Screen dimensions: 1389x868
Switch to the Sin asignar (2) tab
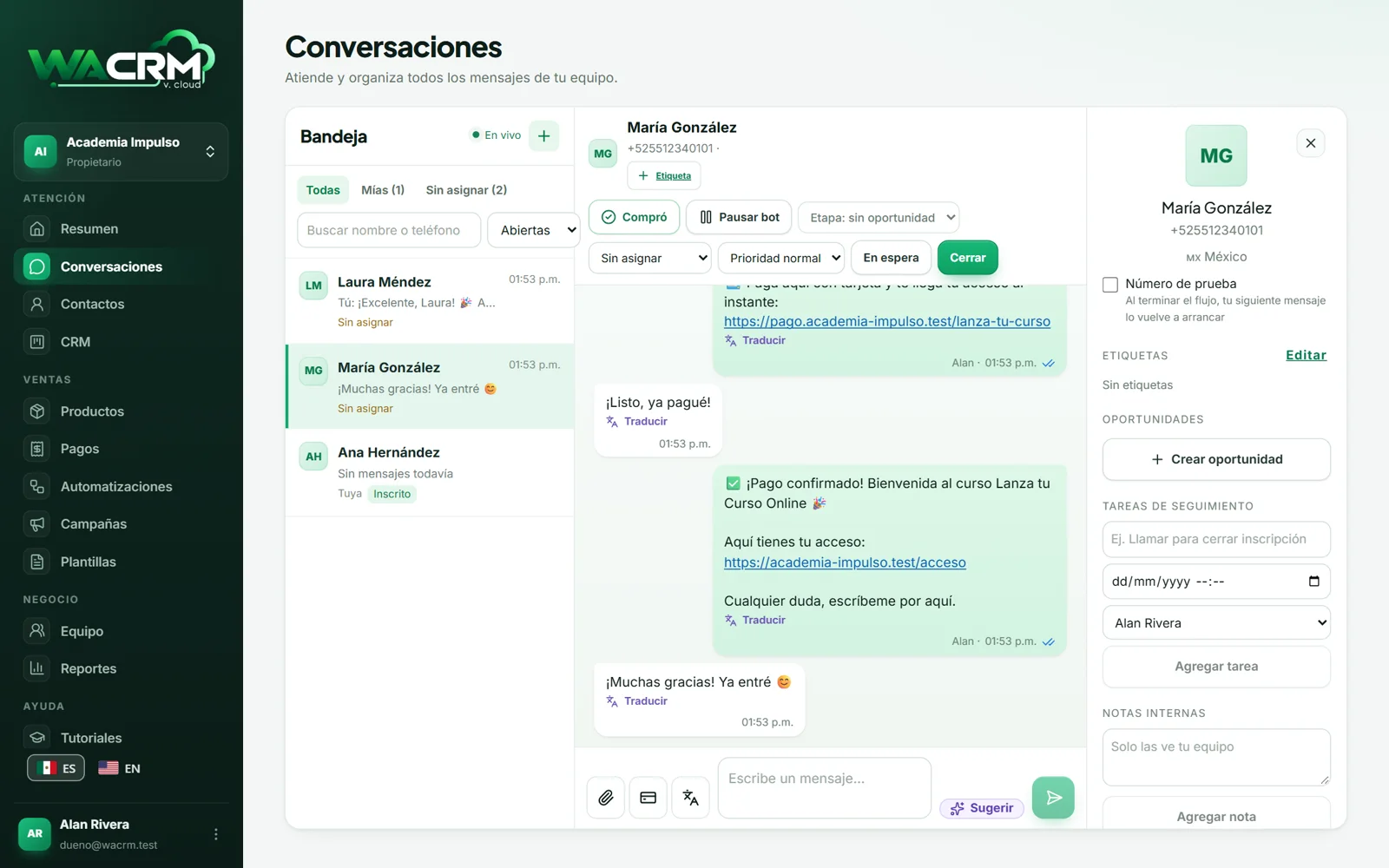pos(466,190)
